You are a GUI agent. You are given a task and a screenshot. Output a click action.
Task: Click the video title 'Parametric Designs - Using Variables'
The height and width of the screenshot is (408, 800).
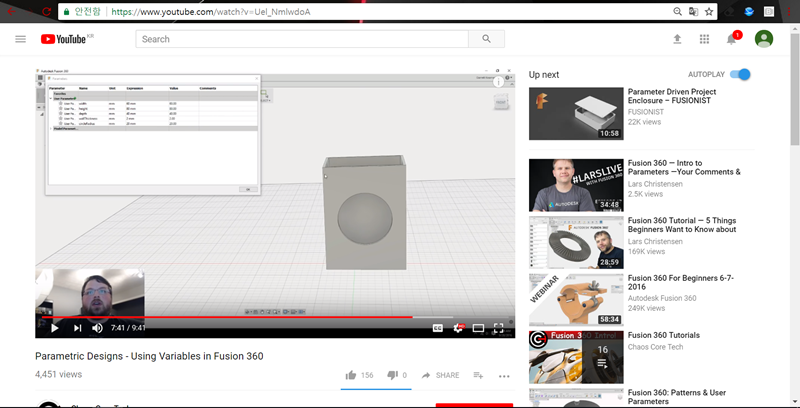pyautogui.click(x=149, y=356)
